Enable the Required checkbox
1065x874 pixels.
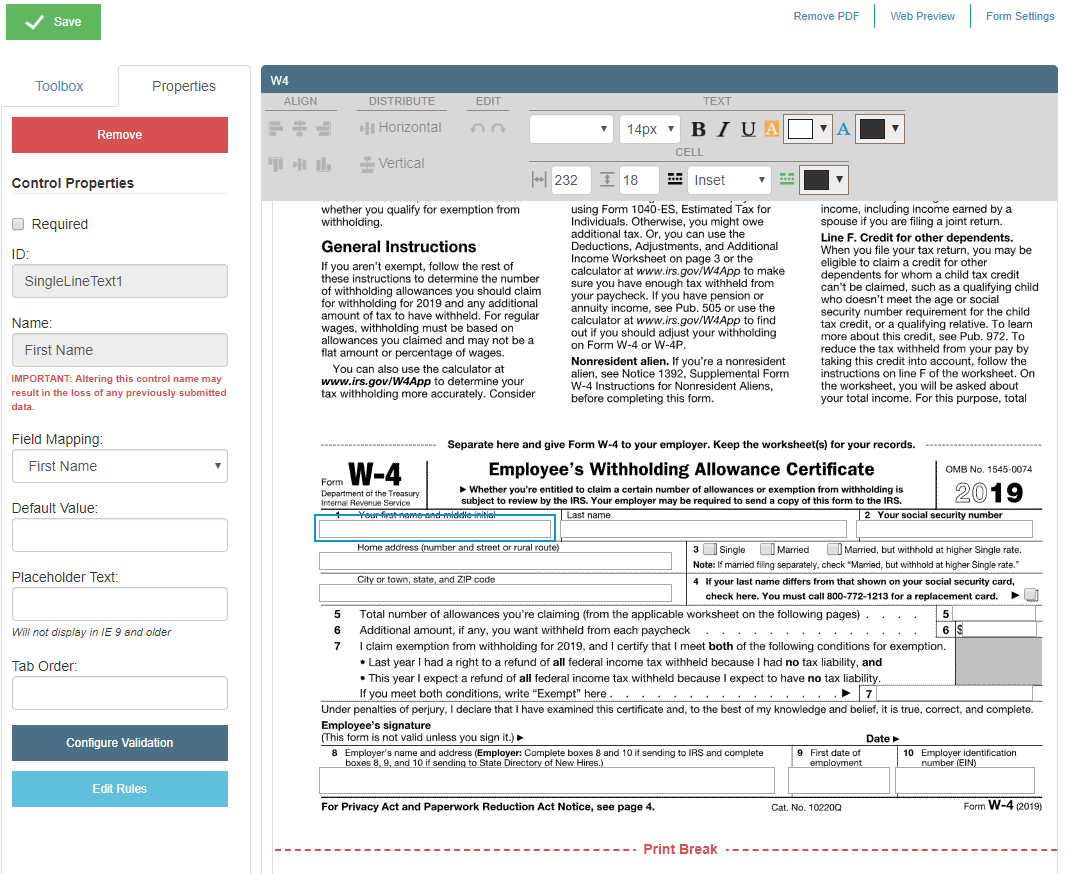pyautogui.click(x=18, y=224)
